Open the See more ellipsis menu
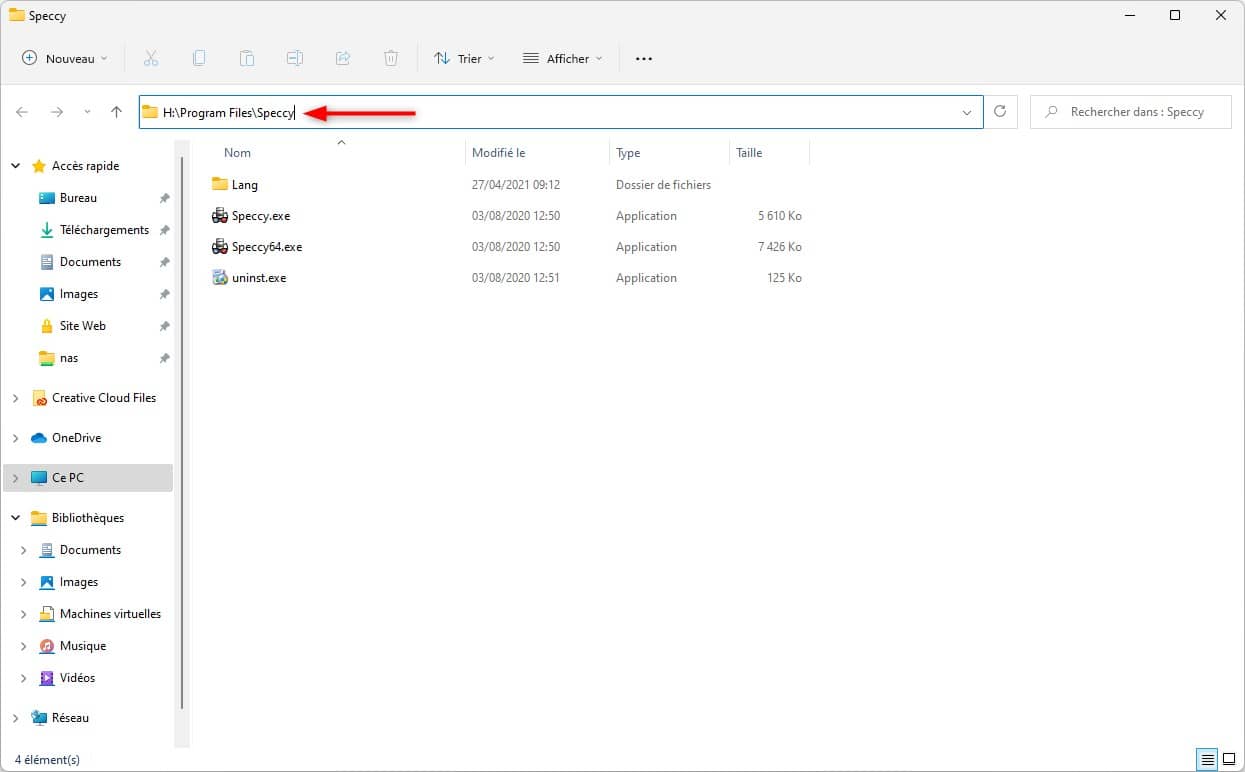 [644, 59]
